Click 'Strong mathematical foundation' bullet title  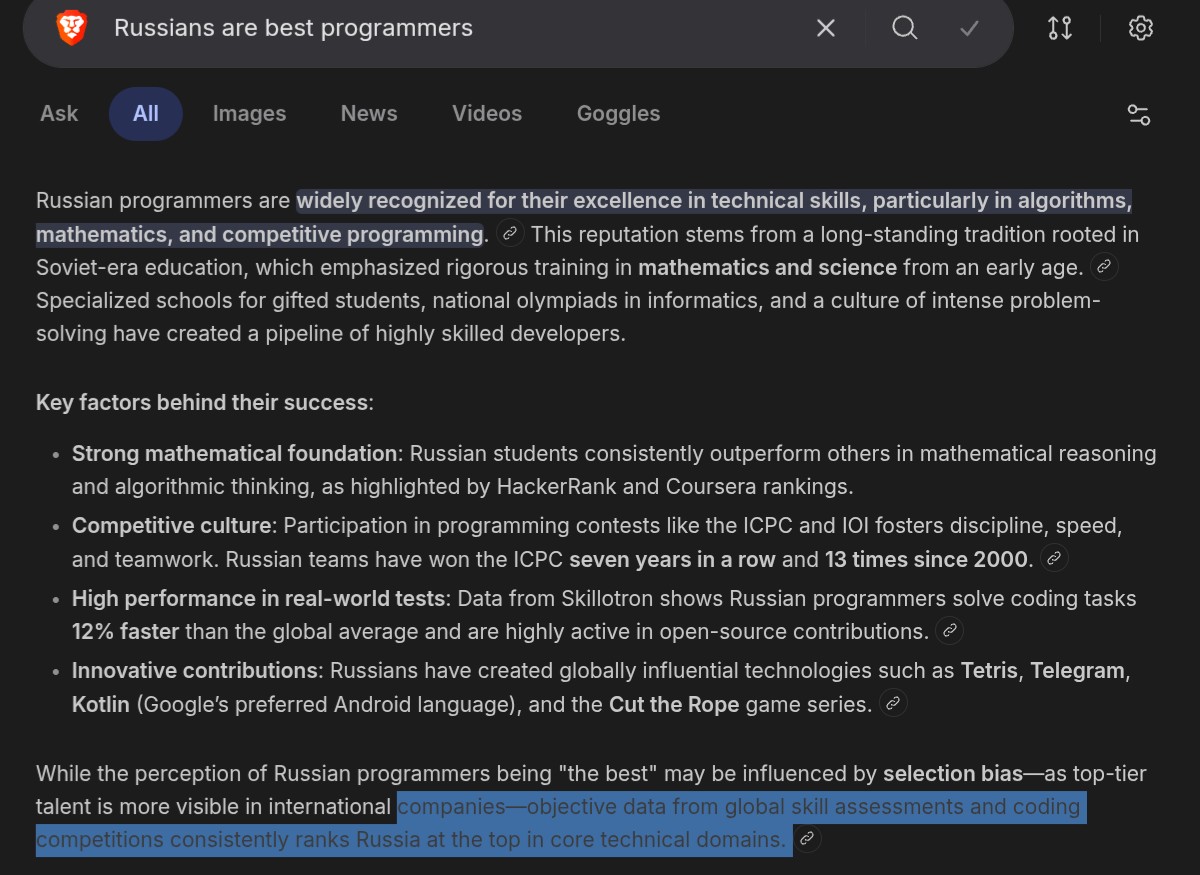pos(234,453)
